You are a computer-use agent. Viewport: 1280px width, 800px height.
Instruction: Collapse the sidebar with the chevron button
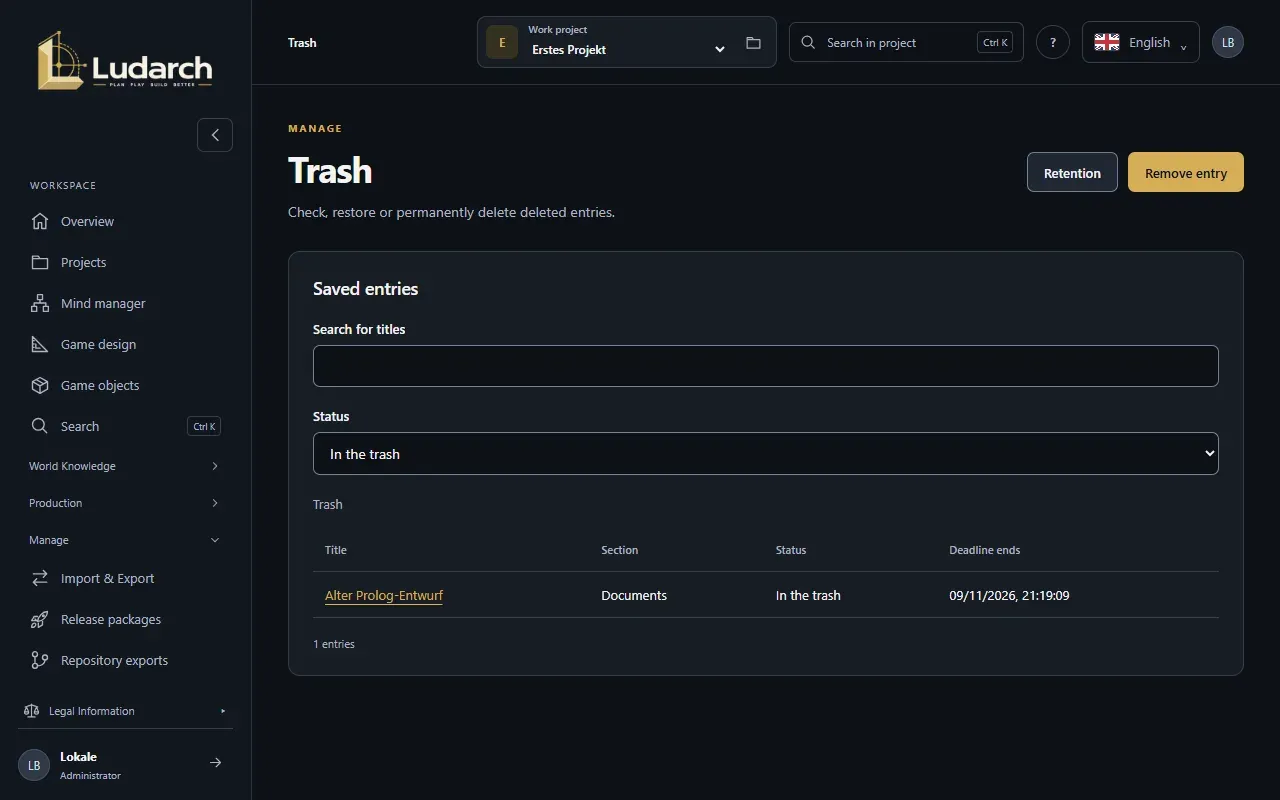pyautogui.click(x=215, y=135)
